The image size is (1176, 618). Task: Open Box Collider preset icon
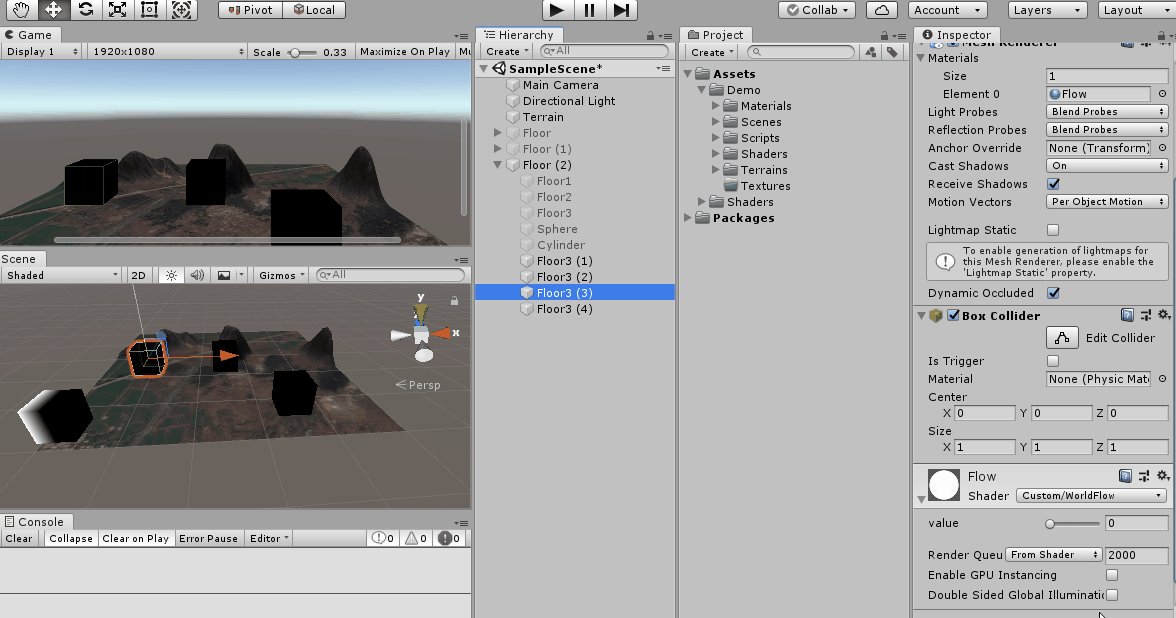point(1145,316)
